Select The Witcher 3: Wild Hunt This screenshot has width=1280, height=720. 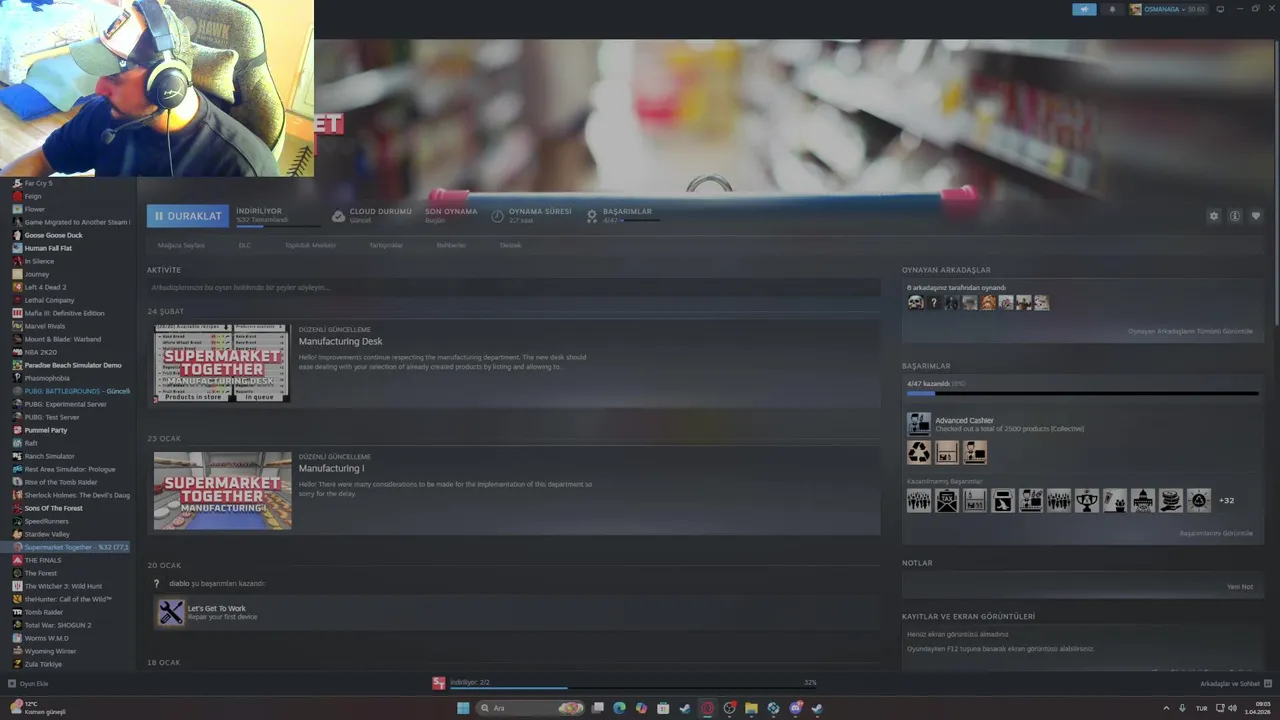point(63,586)
